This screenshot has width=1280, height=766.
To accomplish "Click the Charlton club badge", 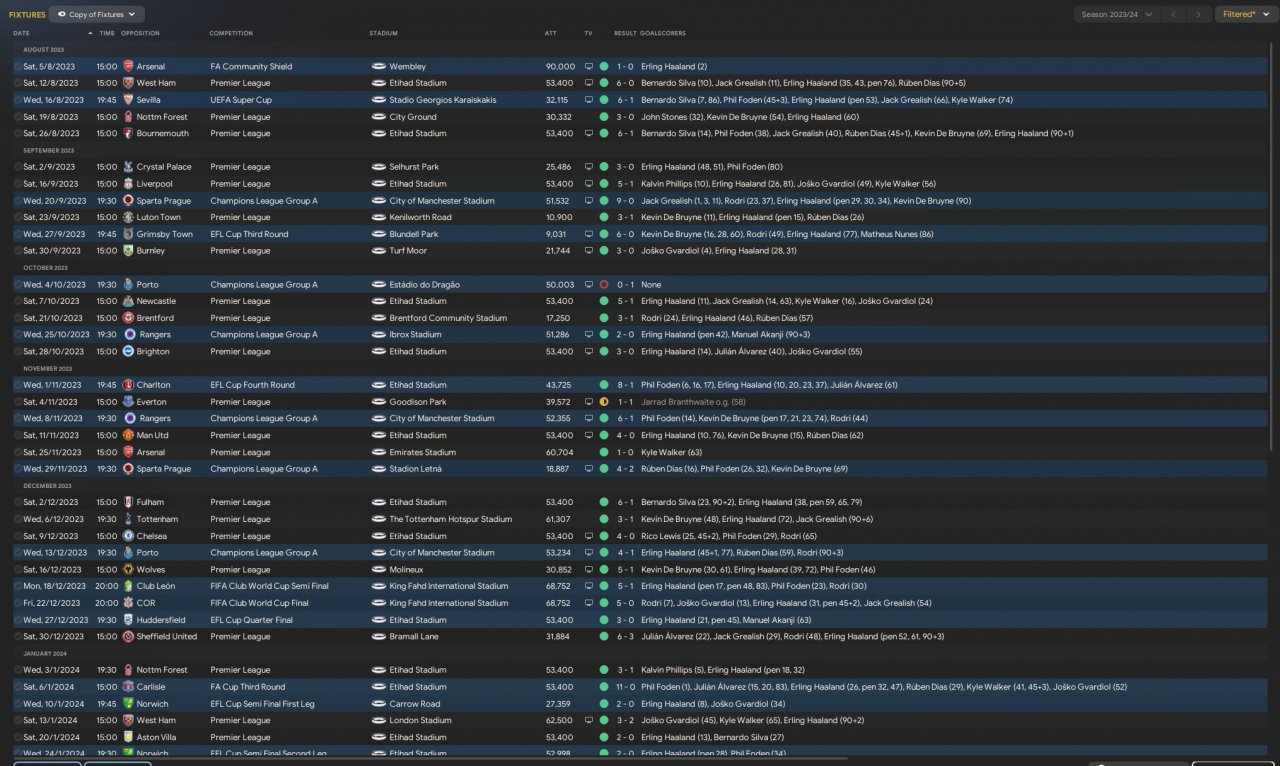I will (x=128, y=385).
